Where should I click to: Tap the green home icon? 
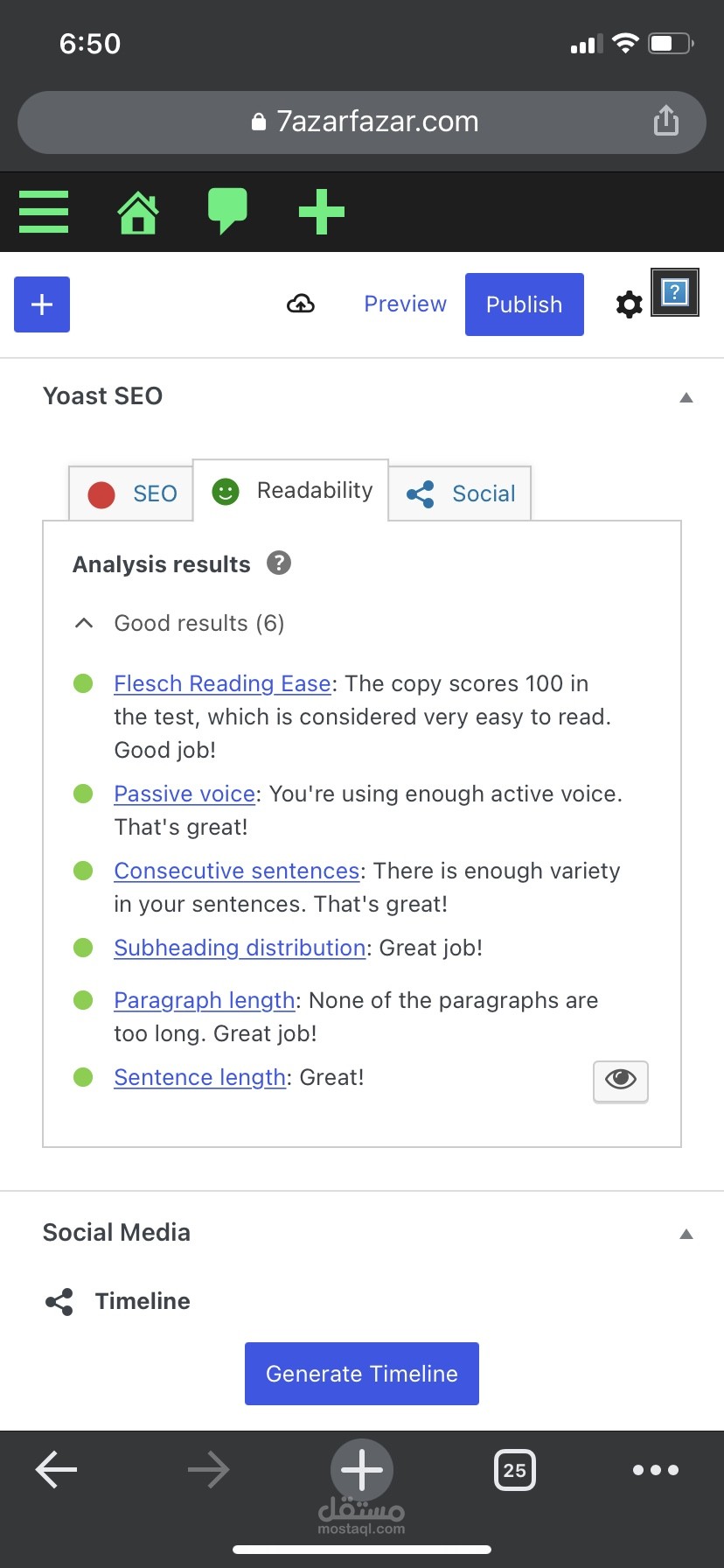138,213
